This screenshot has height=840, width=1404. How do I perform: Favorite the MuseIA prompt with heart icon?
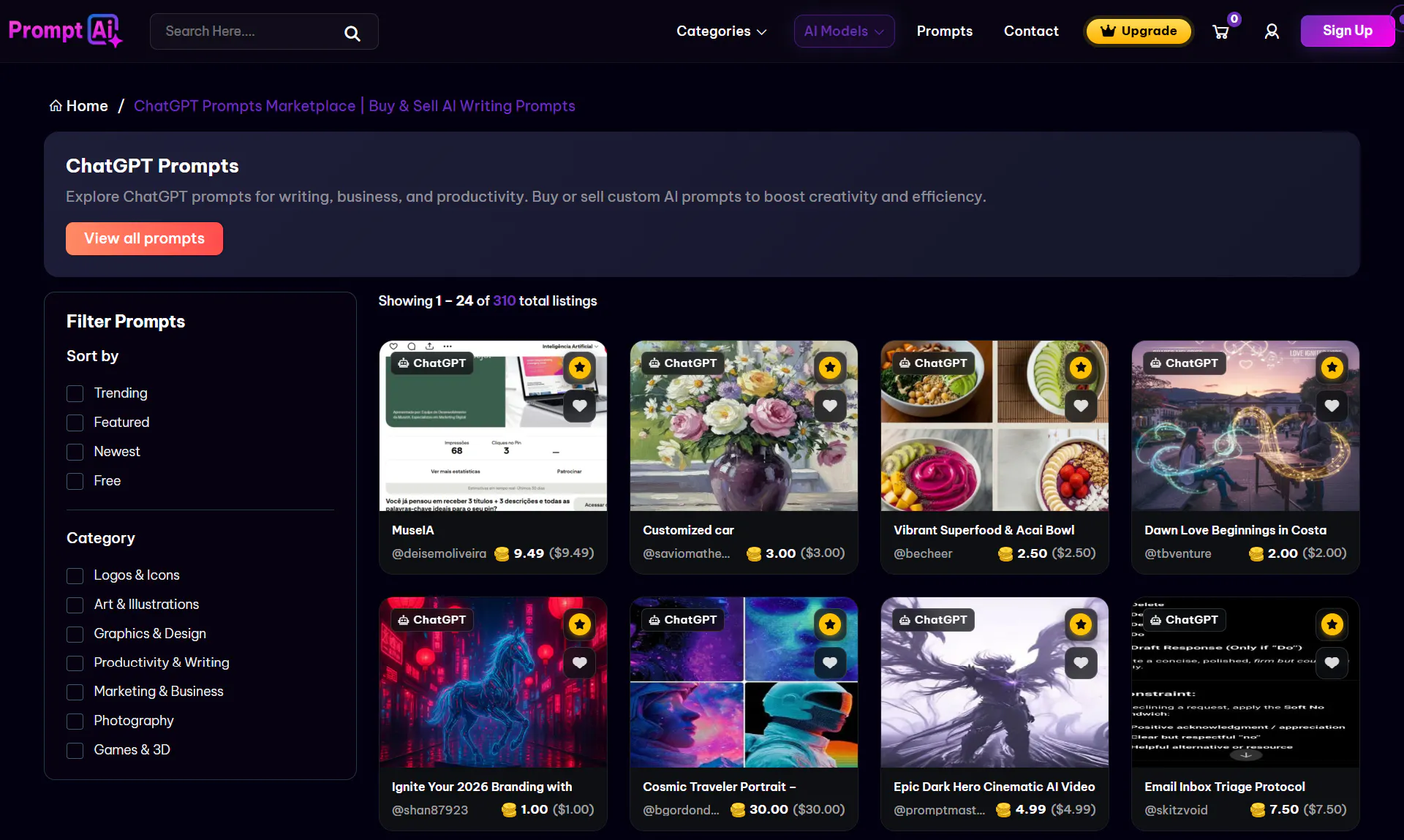[580, 406]
